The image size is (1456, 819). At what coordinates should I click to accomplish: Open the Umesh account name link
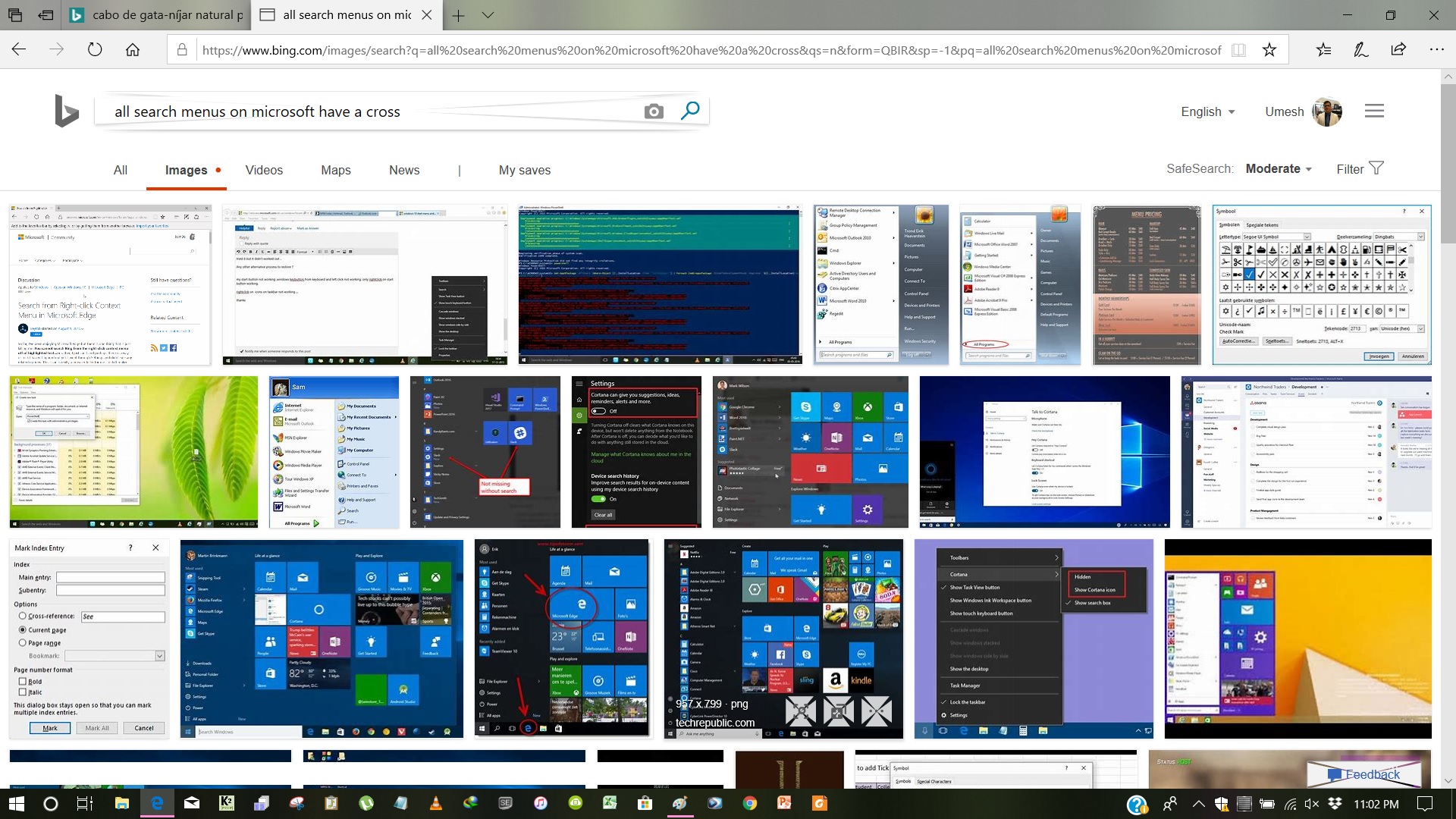coord(1284,111)
